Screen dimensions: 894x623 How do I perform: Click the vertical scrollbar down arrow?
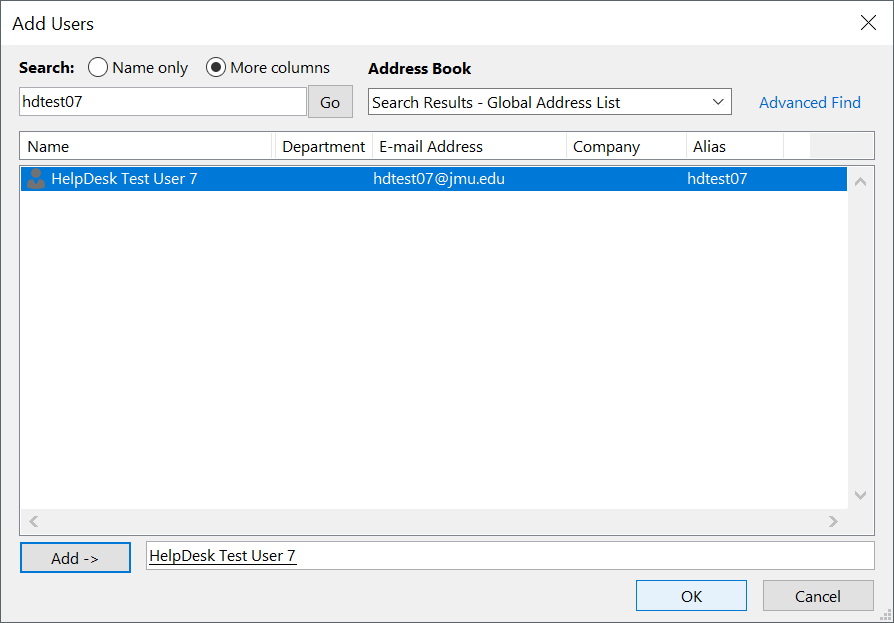click(x=860, y=495)
